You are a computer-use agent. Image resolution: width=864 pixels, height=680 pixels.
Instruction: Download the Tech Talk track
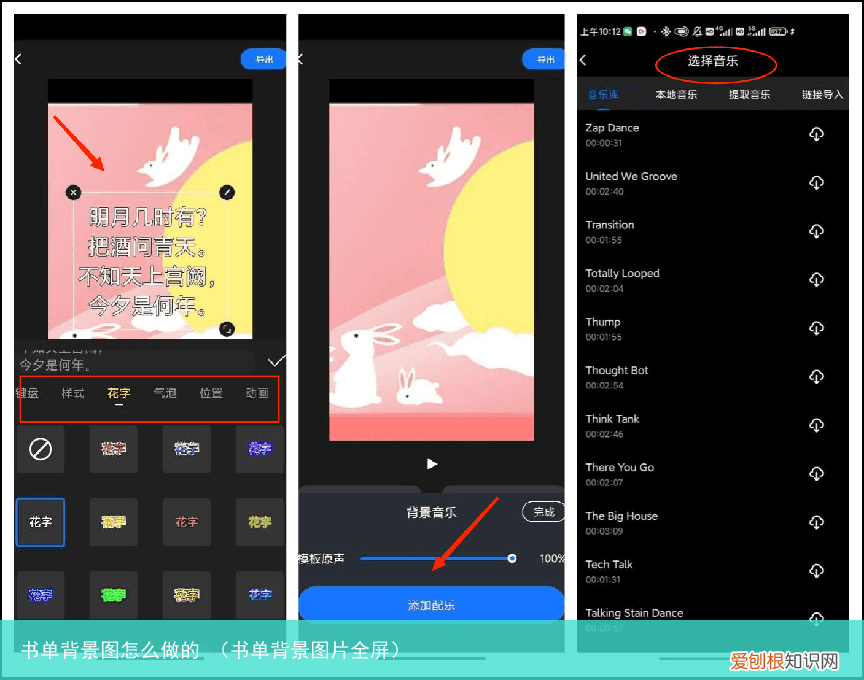(x=816, y=570)
